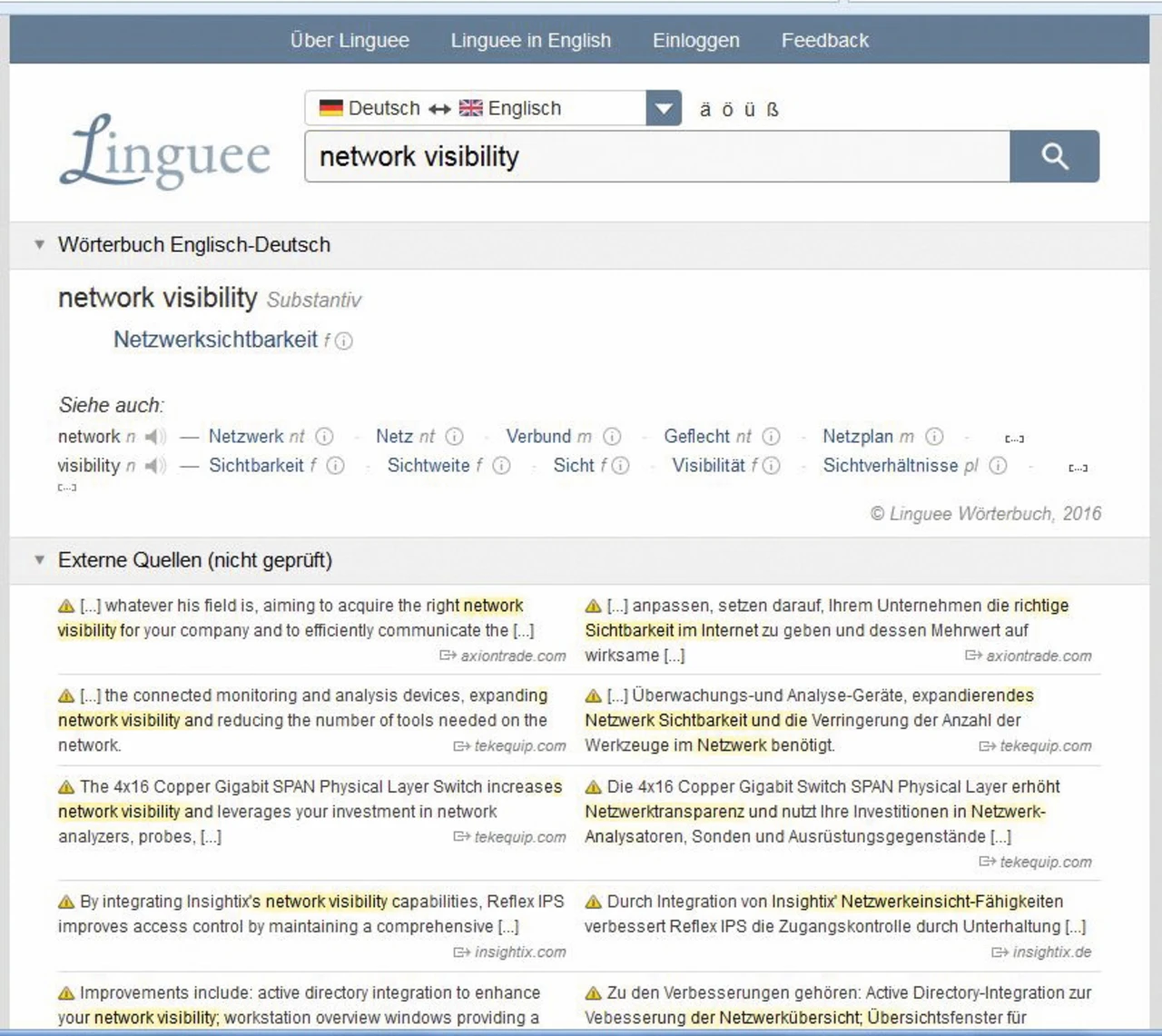The image size is (1162, 1036).
Task: Open the Deutsch-Englisch language dropdown
Action: [663, 109]
